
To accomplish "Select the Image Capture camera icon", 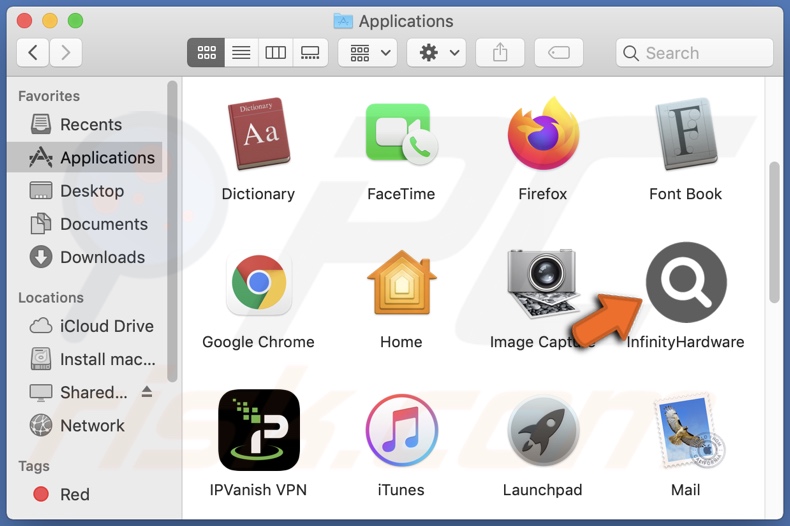I will click(542, 283).
